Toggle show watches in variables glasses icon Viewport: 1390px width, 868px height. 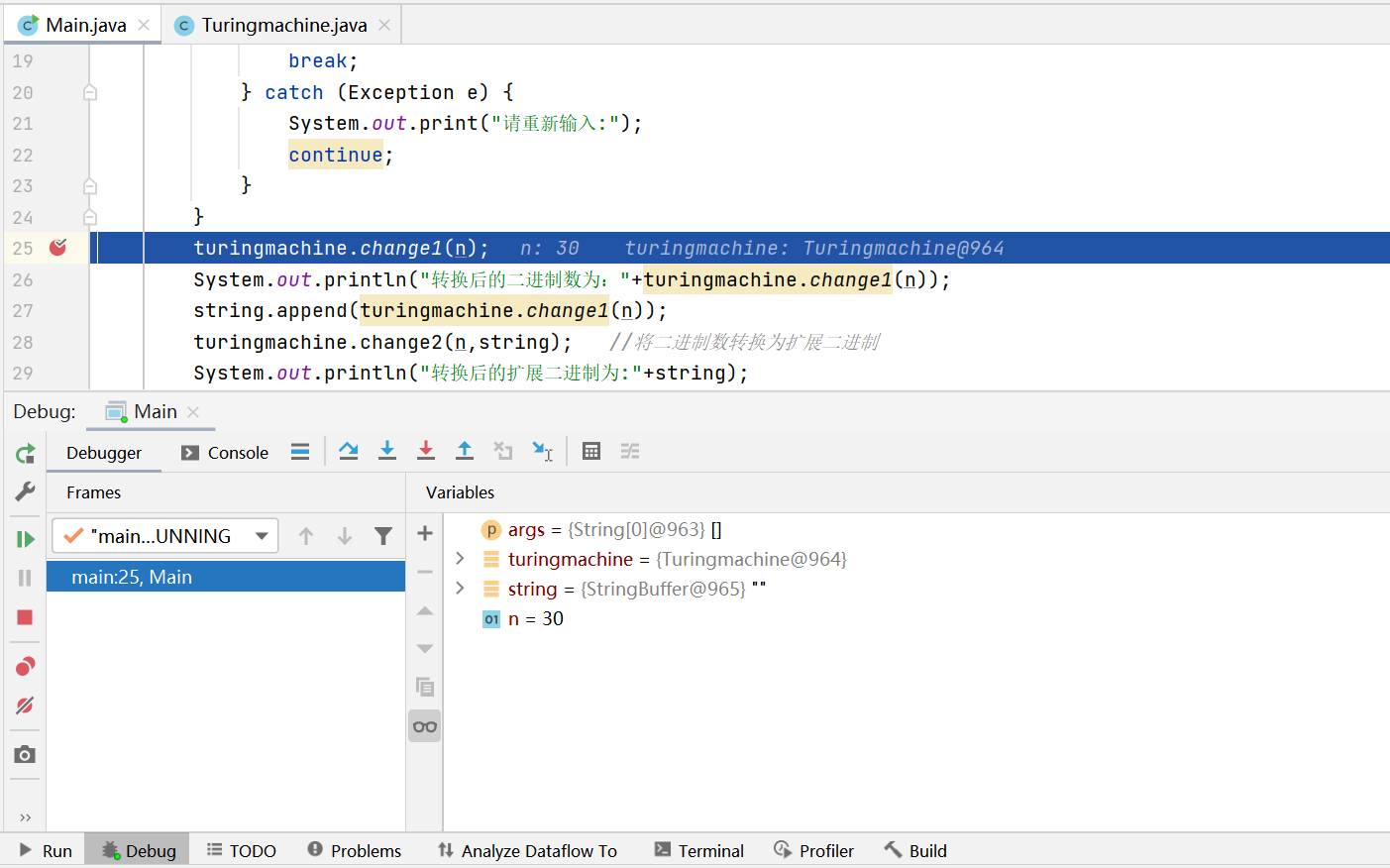point(425,726)
